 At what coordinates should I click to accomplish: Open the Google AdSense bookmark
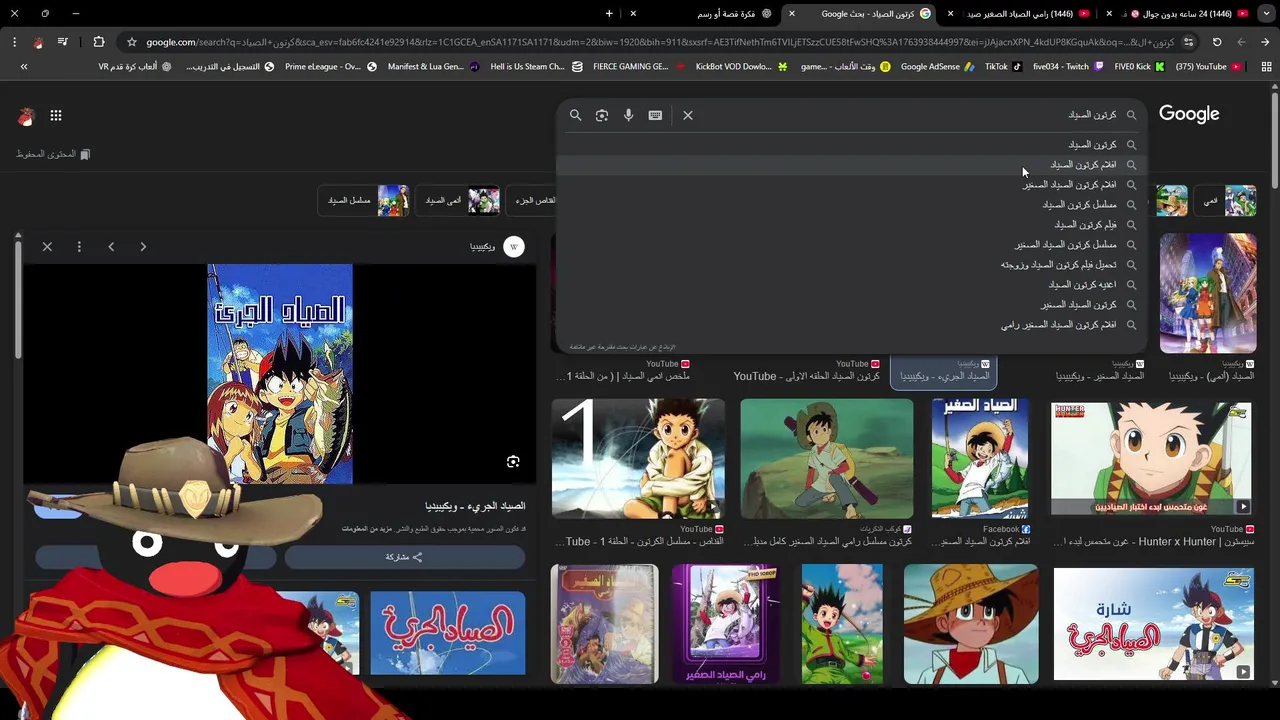point(936,67)
